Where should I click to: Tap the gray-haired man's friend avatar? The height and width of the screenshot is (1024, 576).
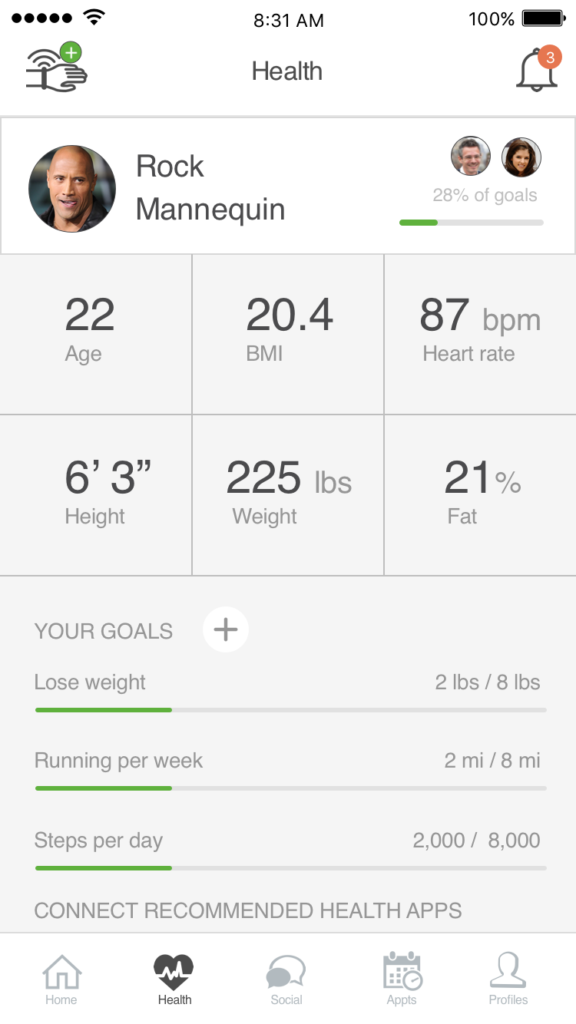[471, 157]
